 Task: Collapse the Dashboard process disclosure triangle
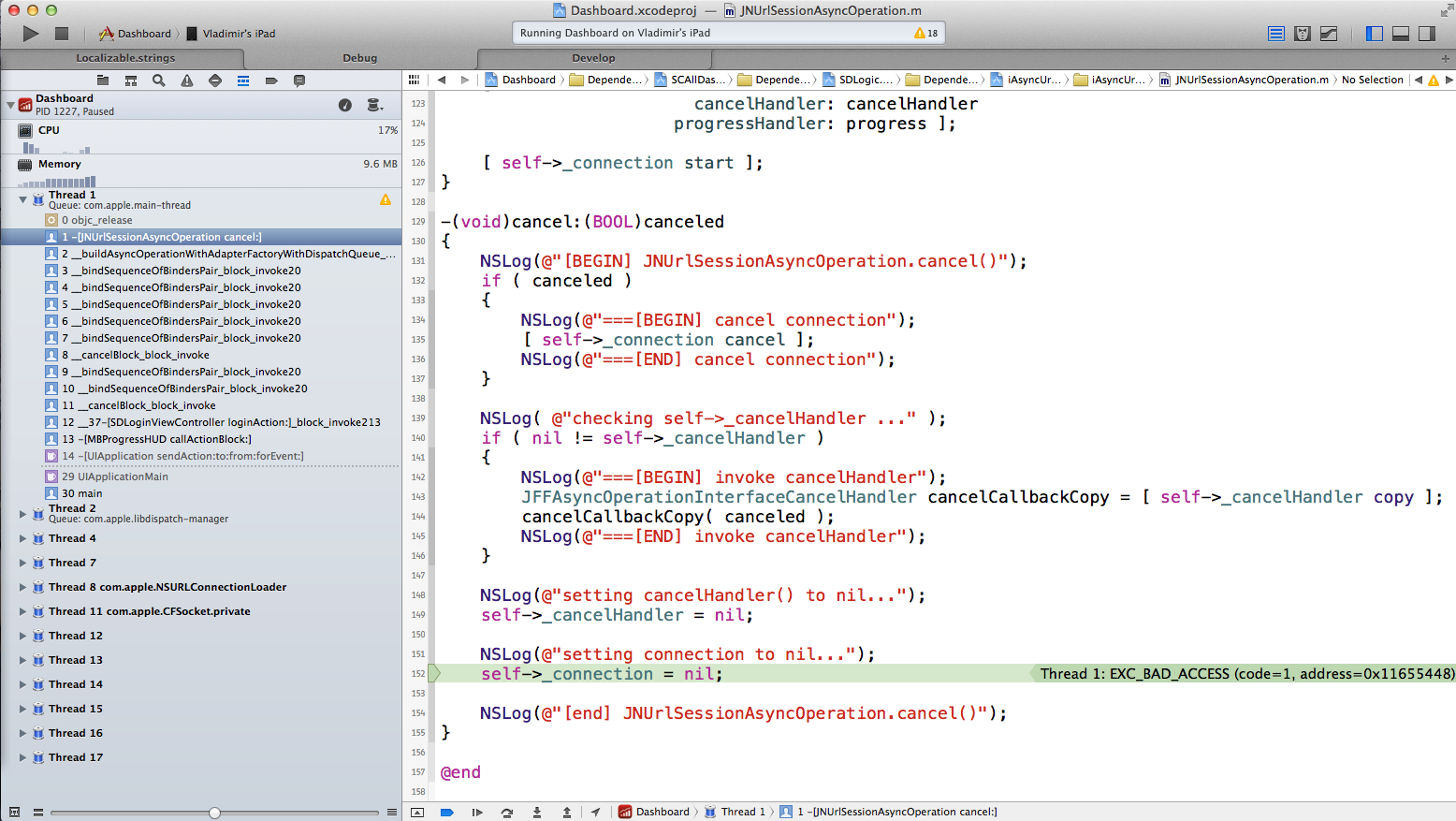[10, 105]
